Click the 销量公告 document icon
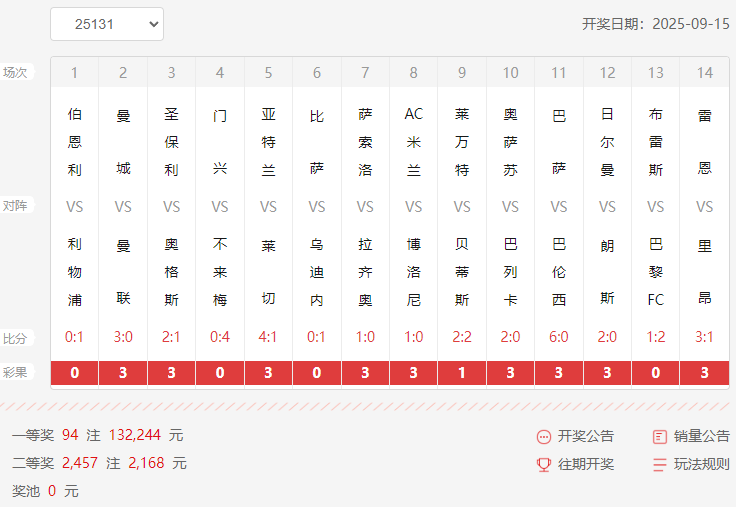This screenshot has height=507, width=736. (x=659, y=437)
